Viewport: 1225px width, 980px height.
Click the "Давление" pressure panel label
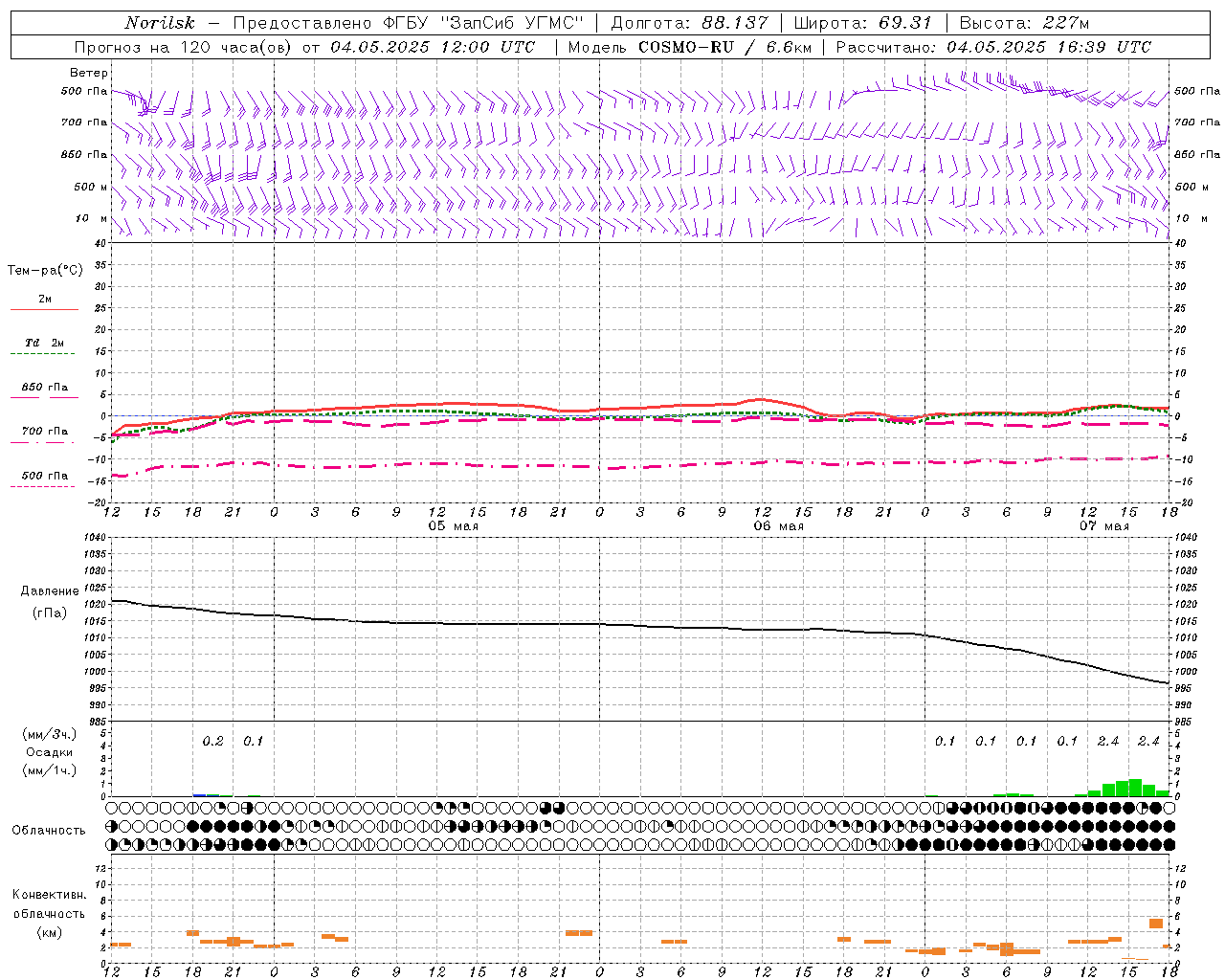[x=50, y=591]
